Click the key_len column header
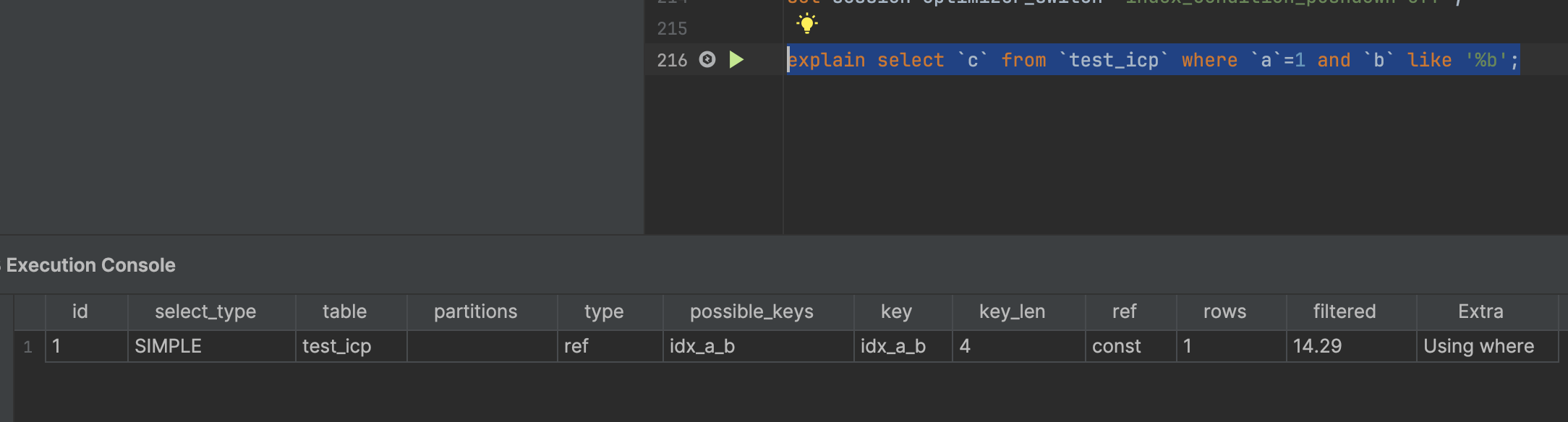This screenshot has height=422, width=1568. point(1012,311)
